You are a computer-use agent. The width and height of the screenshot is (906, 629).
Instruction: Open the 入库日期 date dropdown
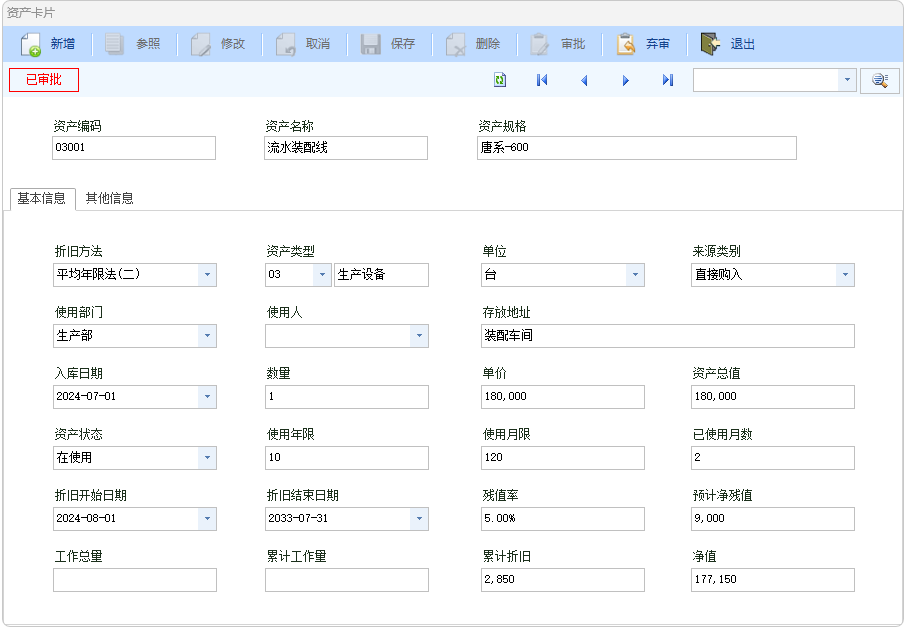pos(207,397)
